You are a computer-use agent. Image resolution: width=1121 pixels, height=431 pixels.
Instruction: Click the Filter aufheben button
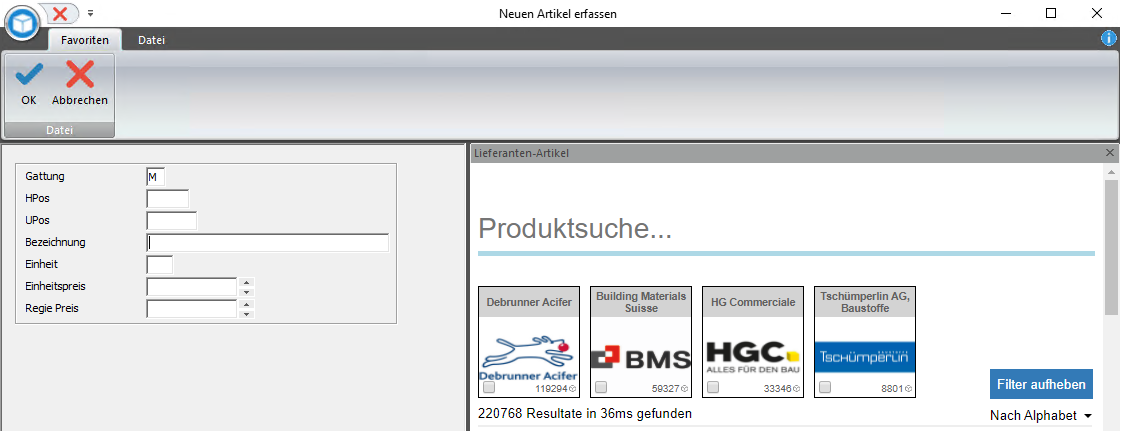(1042, 384)
